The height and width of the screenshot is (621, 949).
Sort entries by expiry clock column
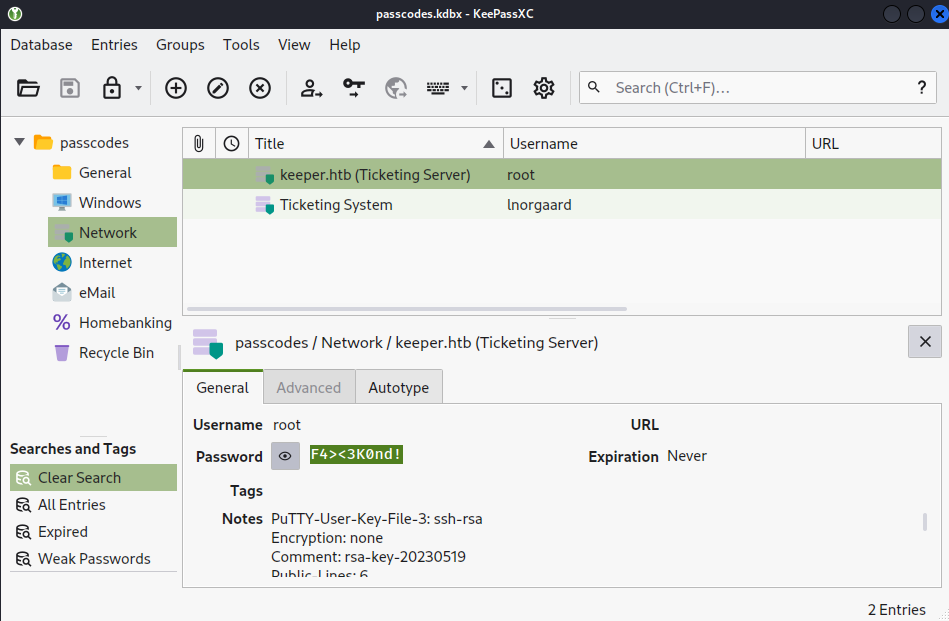pos(231,143)
